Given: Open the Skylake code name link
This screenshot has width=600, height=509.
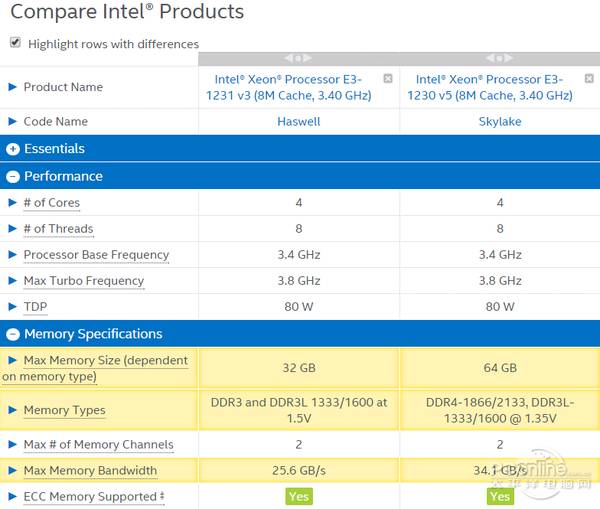Looking at the screenshot, I should click(500, 122).
